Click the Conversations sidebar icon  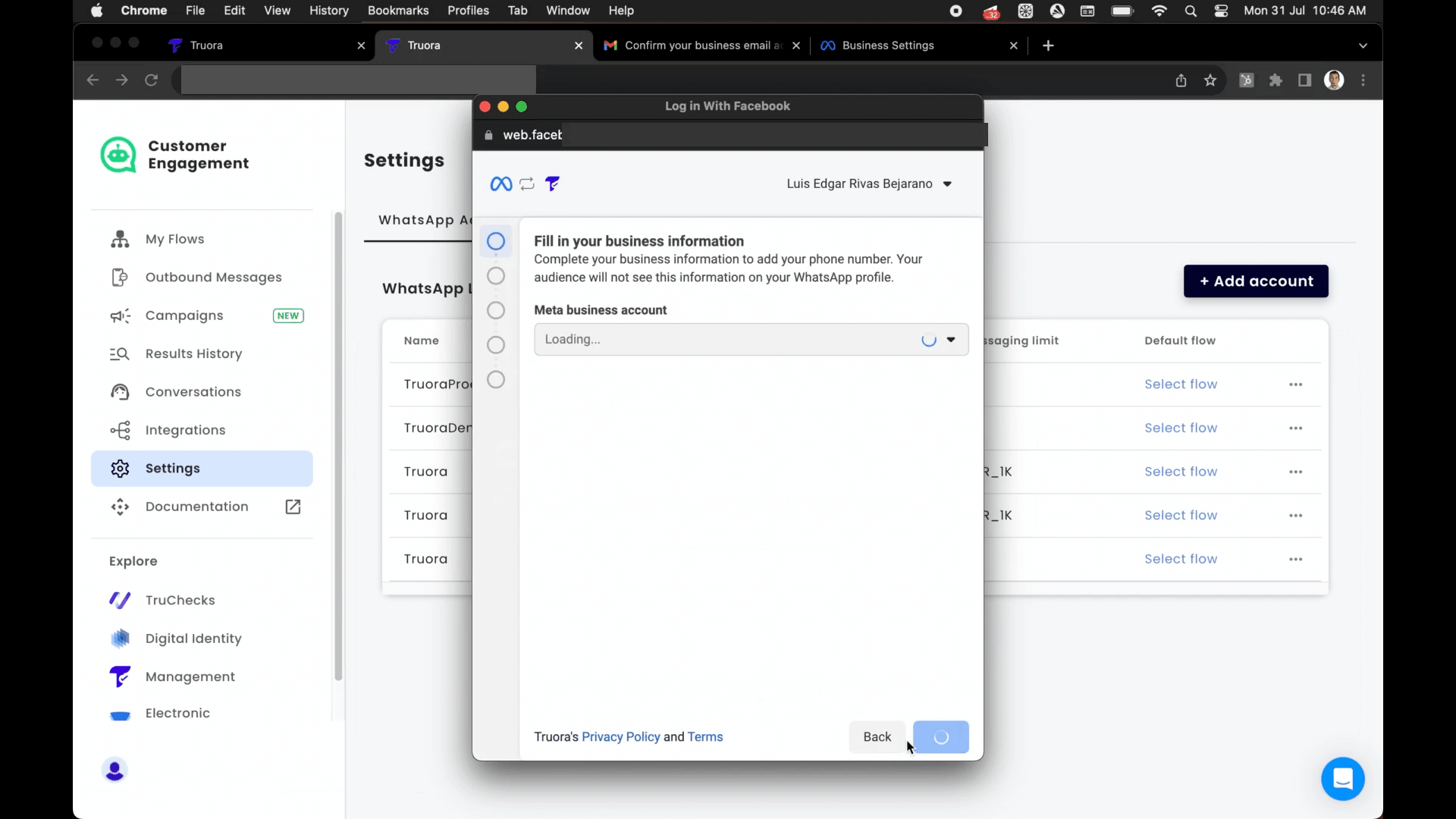(x=119, y=391)
